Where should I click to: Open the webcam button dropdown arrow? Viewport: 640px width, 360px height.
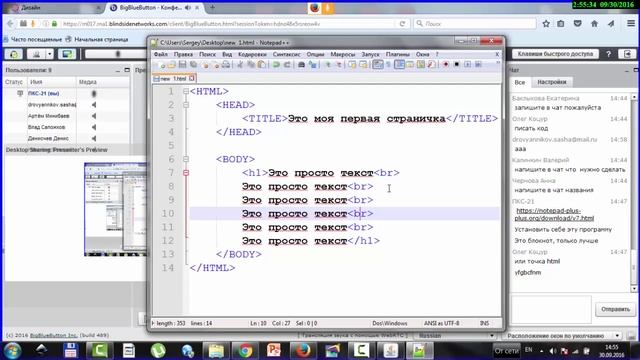coord(49,54)
